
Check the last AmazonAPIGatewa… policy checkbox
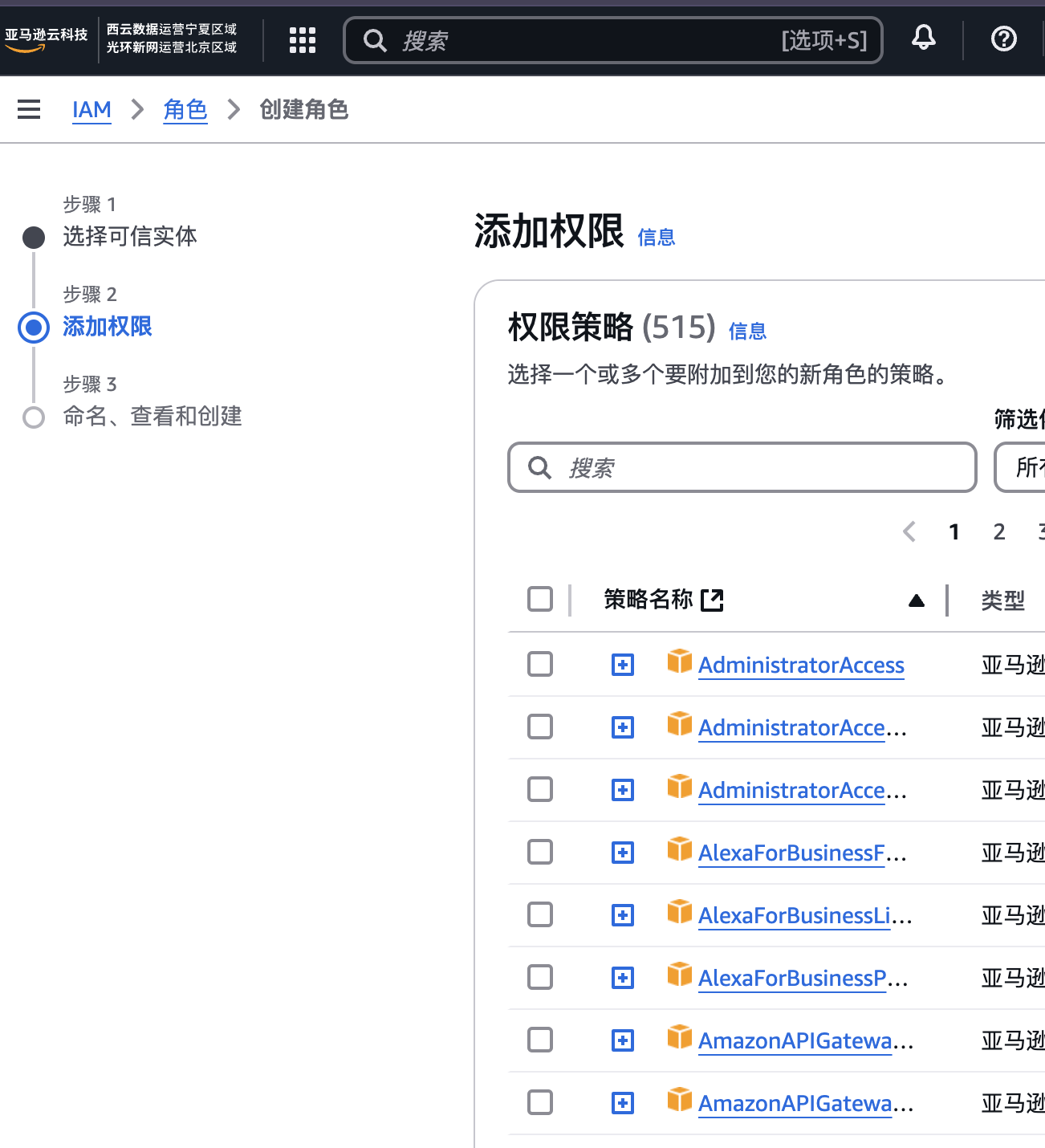tap(540, 1102)
